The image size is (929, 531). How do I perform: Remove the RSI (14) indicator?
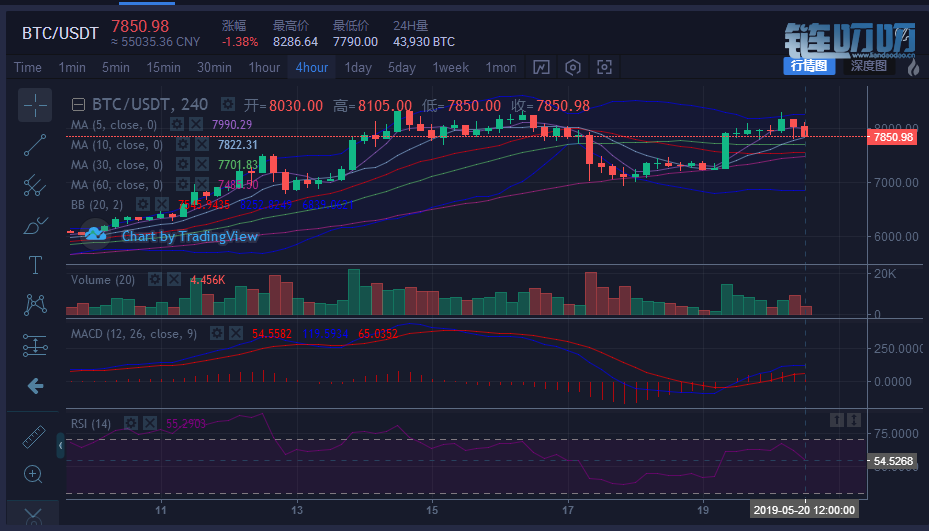coord(150,423)
